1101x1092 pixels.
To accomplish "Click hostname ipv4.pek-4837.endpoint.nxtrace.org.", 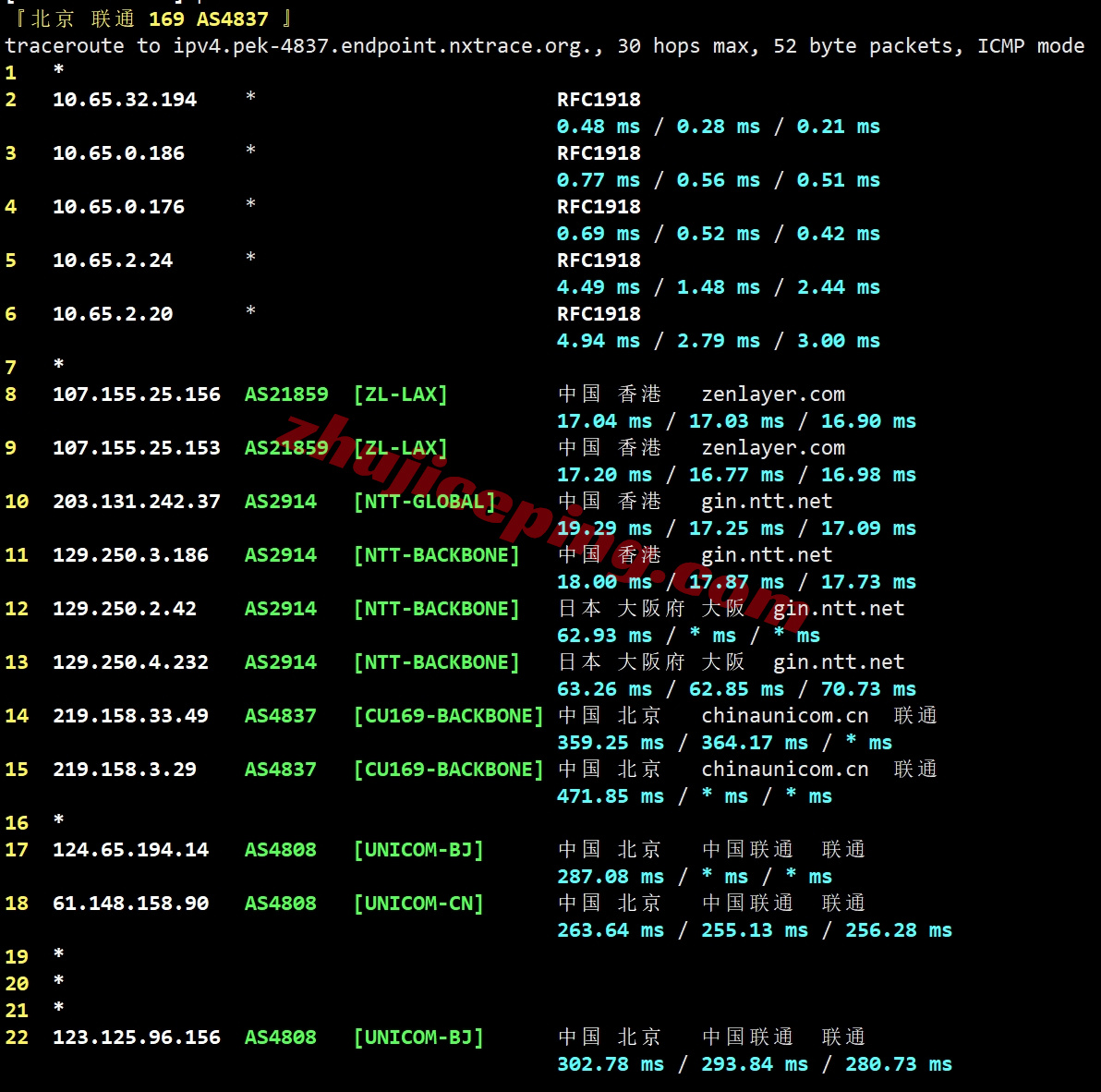I will (388, 46).
